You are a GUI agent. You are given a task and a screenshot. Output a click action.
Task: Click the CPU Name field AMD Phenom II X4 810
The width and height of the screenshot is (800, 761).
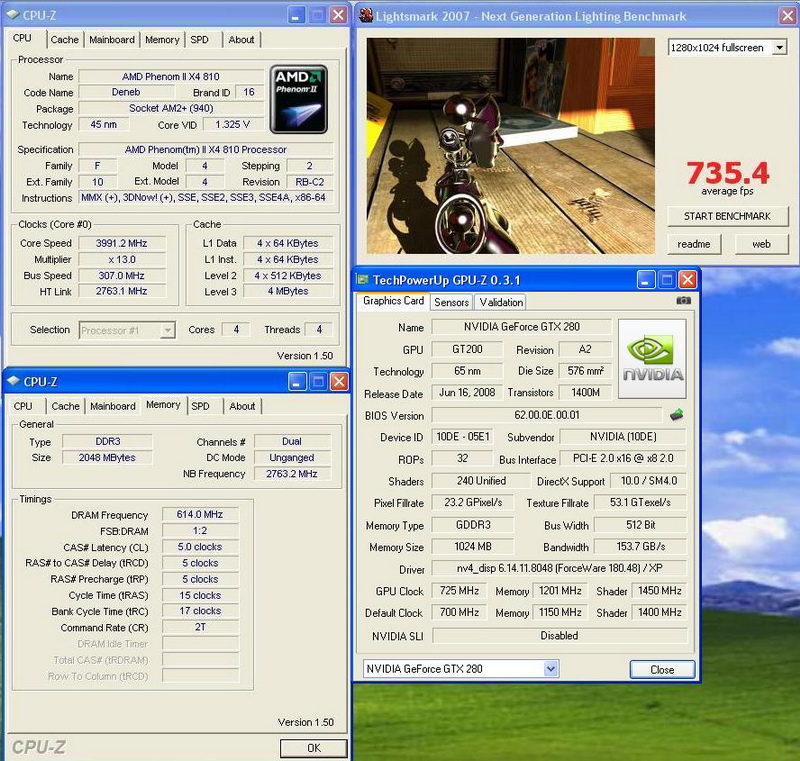[x=171, y=77]
